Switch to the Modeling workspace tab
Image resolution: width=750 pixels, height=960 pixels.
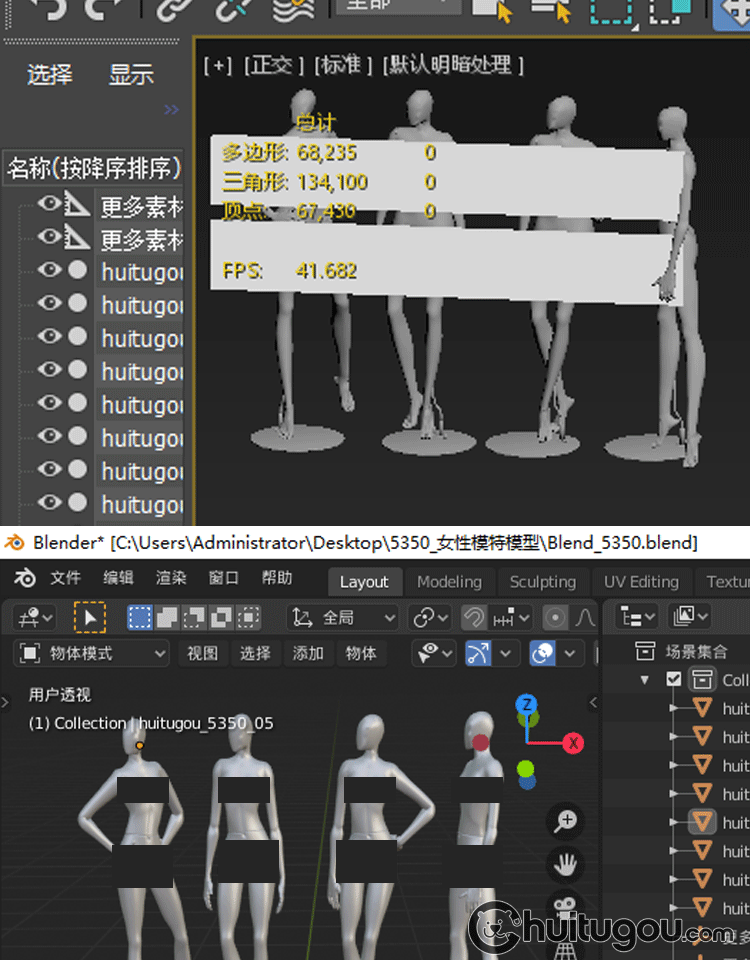point(449,582)
